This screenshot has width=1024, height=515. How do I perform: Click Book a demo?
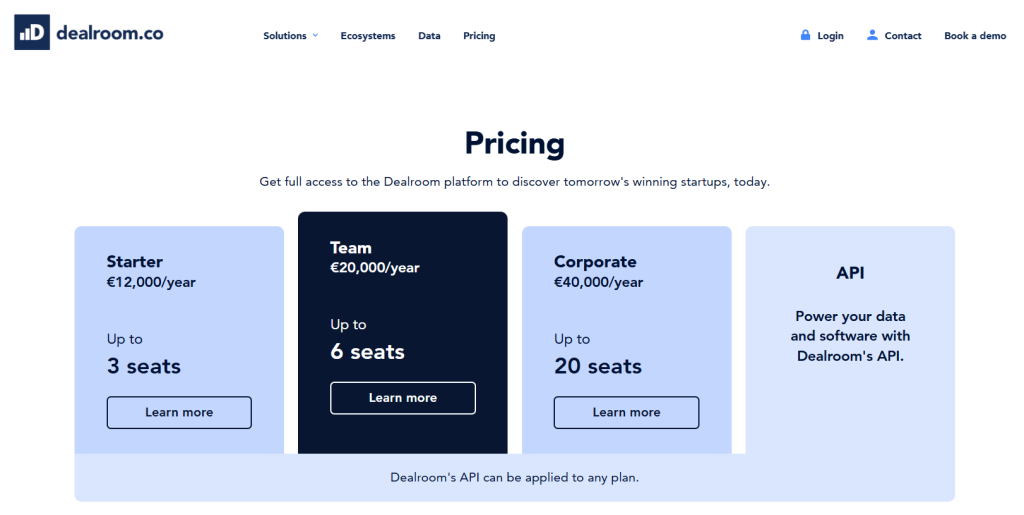(975, 36)
